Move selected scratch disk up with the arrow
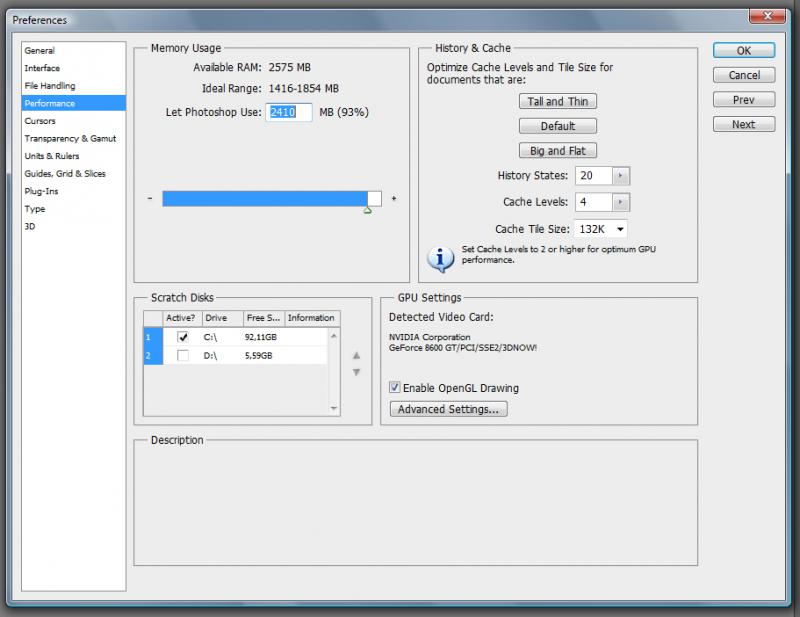Viewport: 800px width, 617px height. (x=356, y=356)
